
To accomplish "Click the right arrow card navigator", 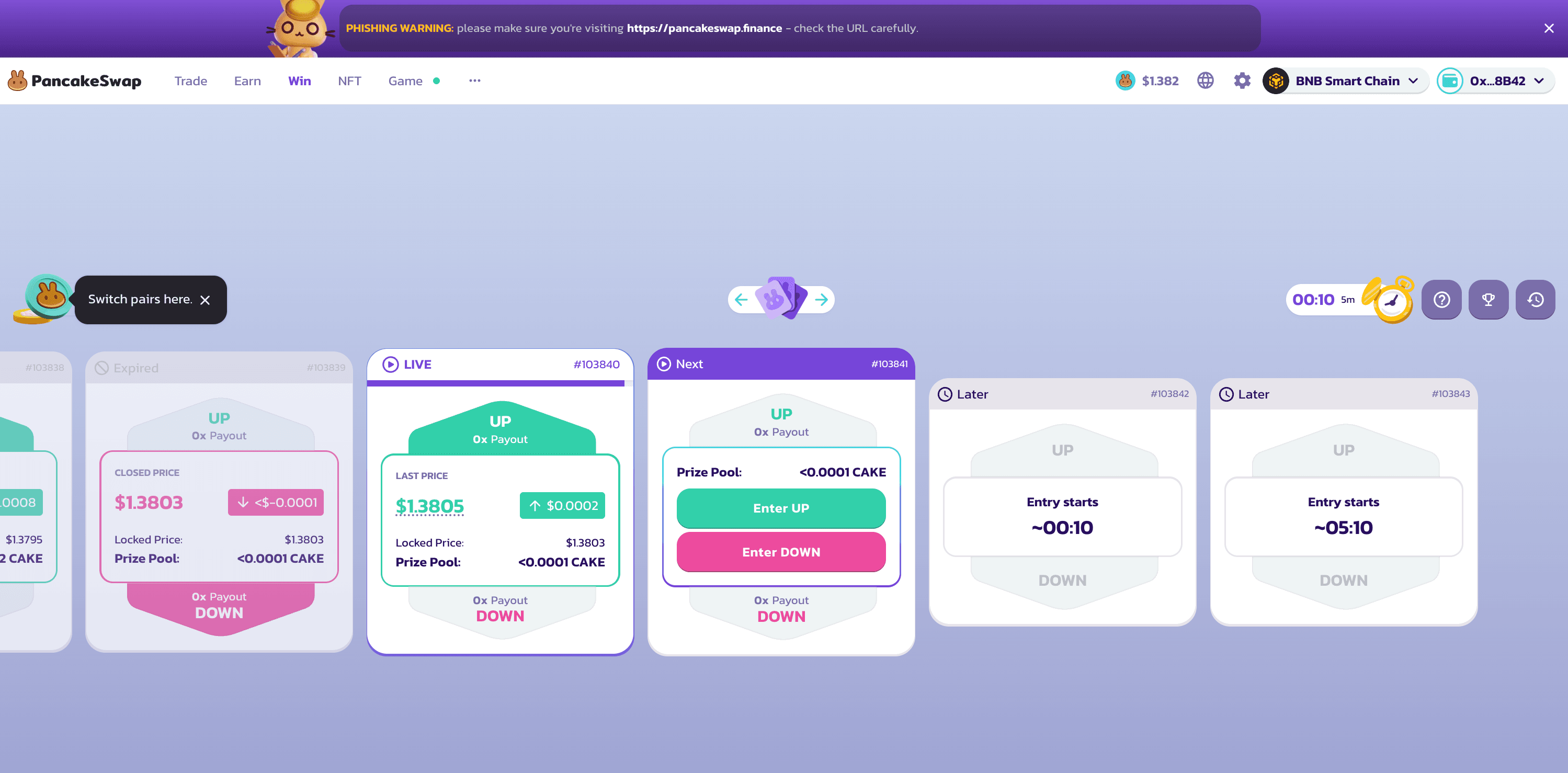I will [821, 300].
